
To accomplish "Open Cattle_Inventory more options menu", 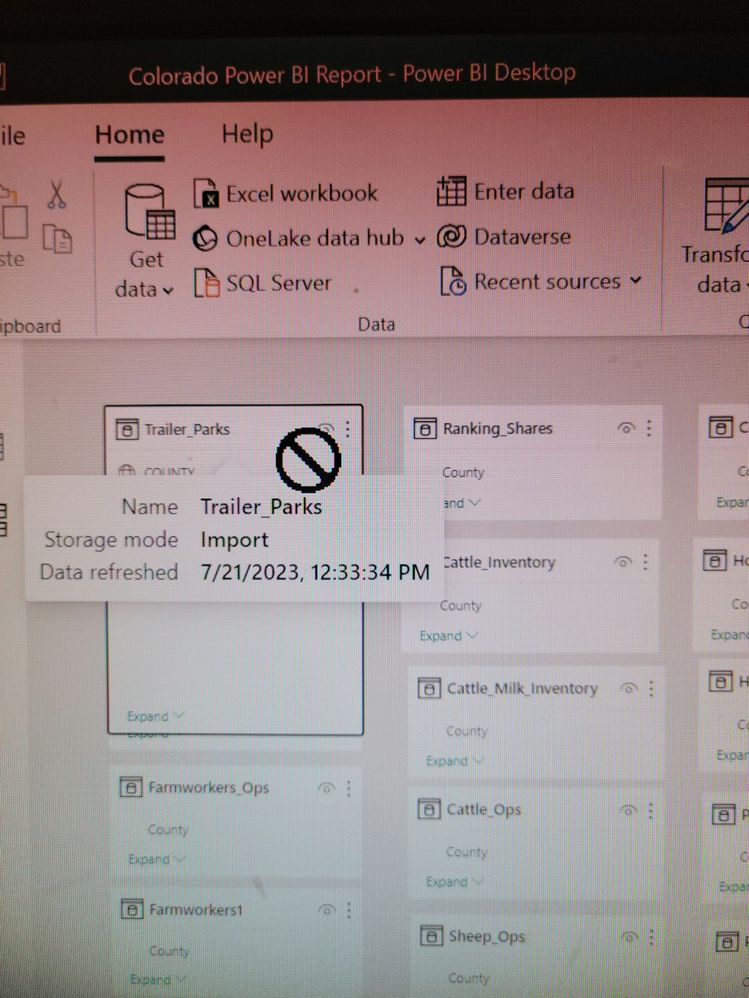I will [x=645, y=561].
